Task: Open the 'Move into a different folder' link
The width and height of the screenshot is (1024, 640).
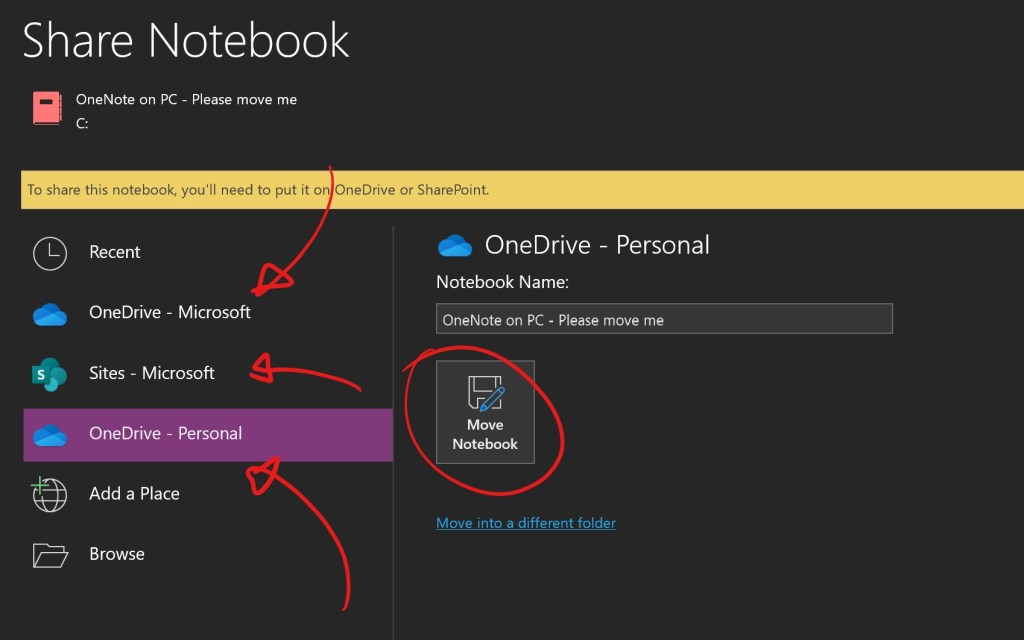Action: click(526, 523)
